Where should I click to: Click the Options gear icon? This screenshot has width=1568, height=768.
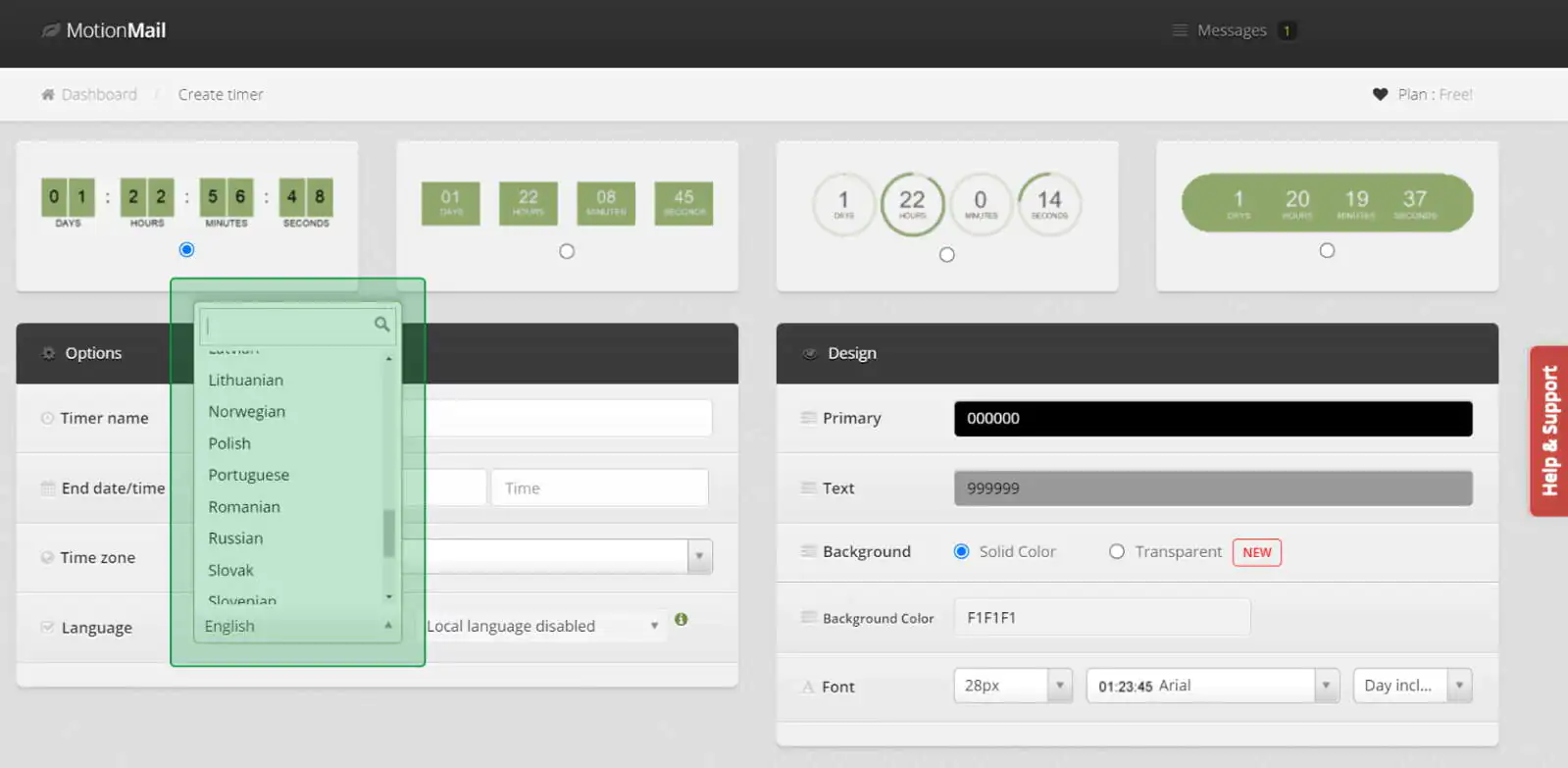48,353
